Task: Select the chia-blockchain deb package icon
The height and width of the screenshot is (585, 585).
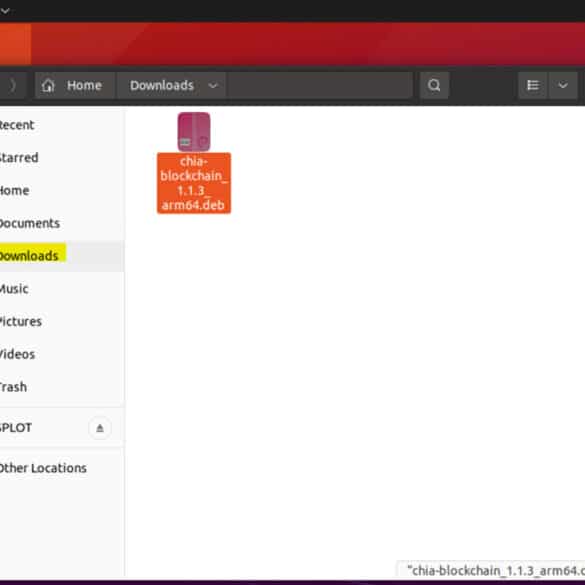Action: (194, 132)
